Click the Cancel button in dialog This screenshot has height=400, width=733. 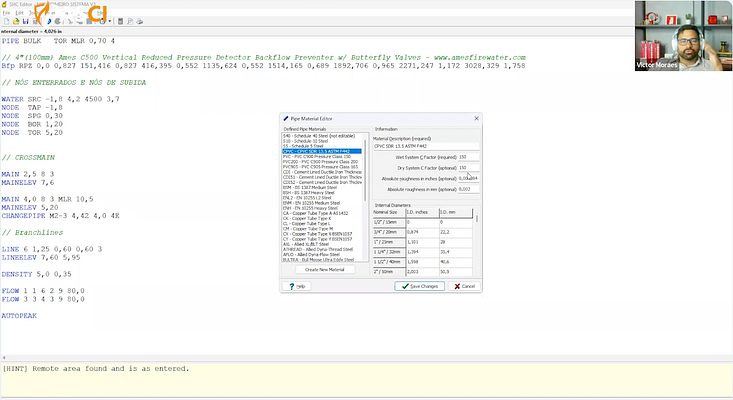click(464, 286)
